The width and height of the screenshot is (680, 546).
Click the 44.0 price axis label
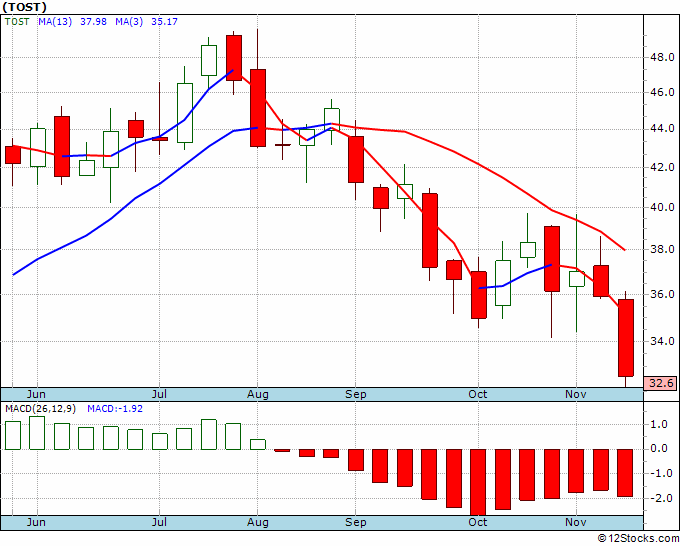click(662, 129)
